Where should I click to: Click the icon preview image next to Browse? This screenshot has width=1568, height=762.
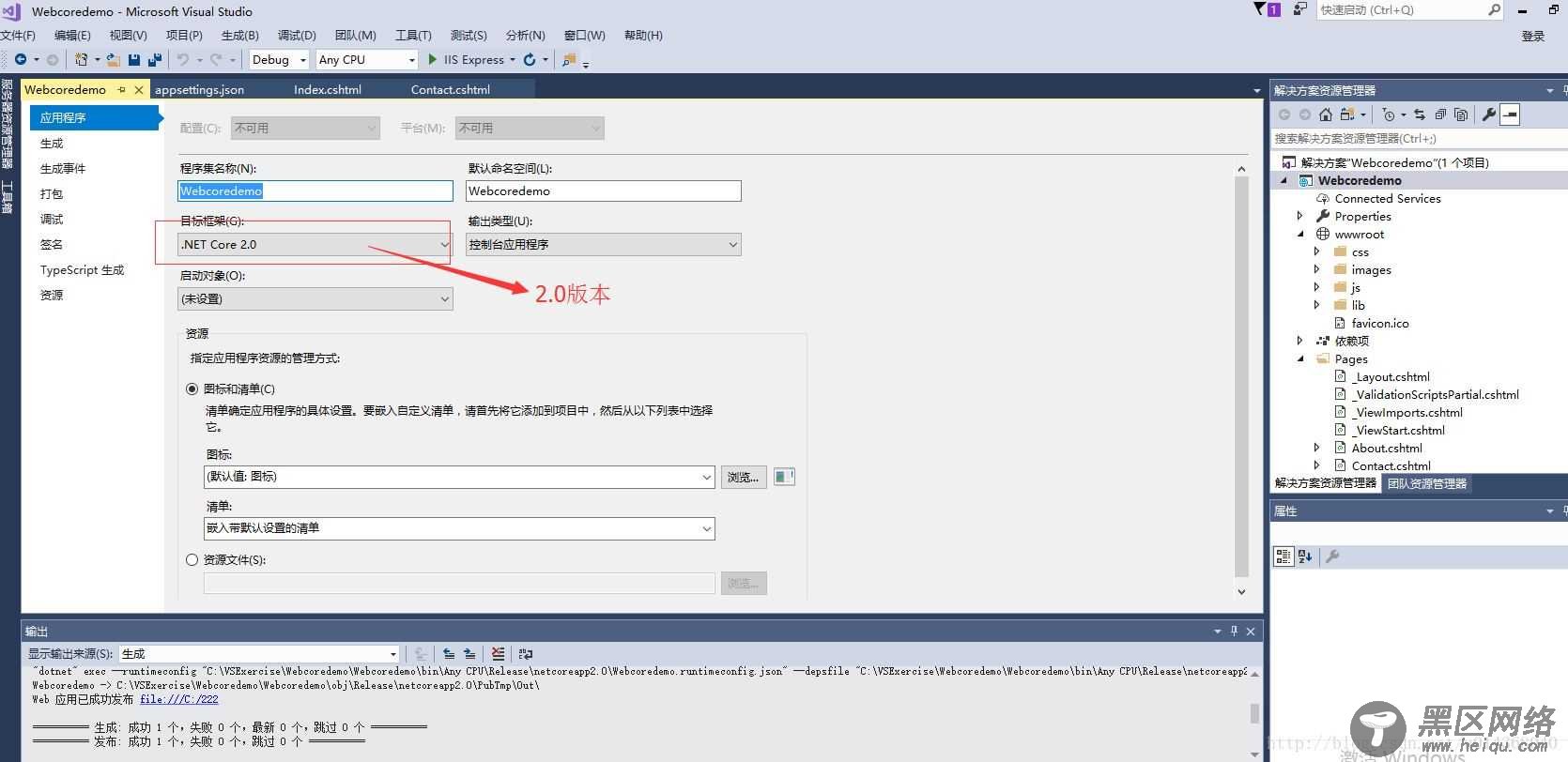(784, 477)
